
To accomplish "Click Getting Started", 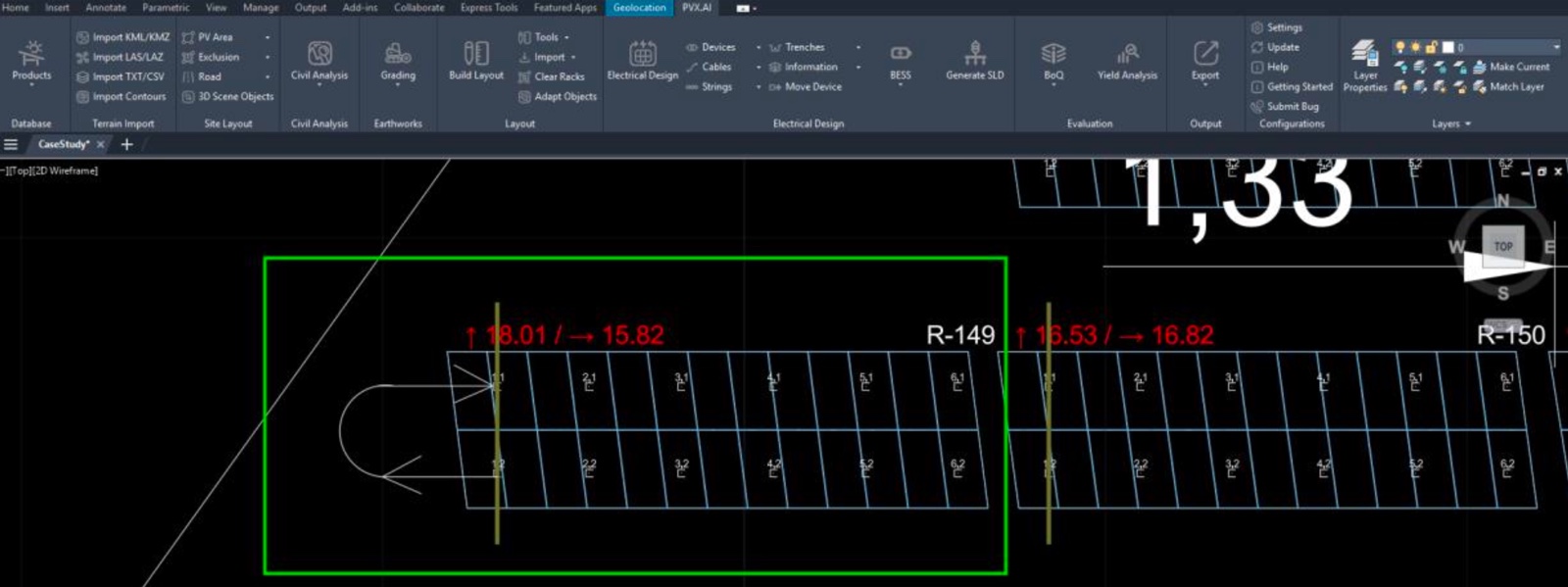I will coord(1292,86).
